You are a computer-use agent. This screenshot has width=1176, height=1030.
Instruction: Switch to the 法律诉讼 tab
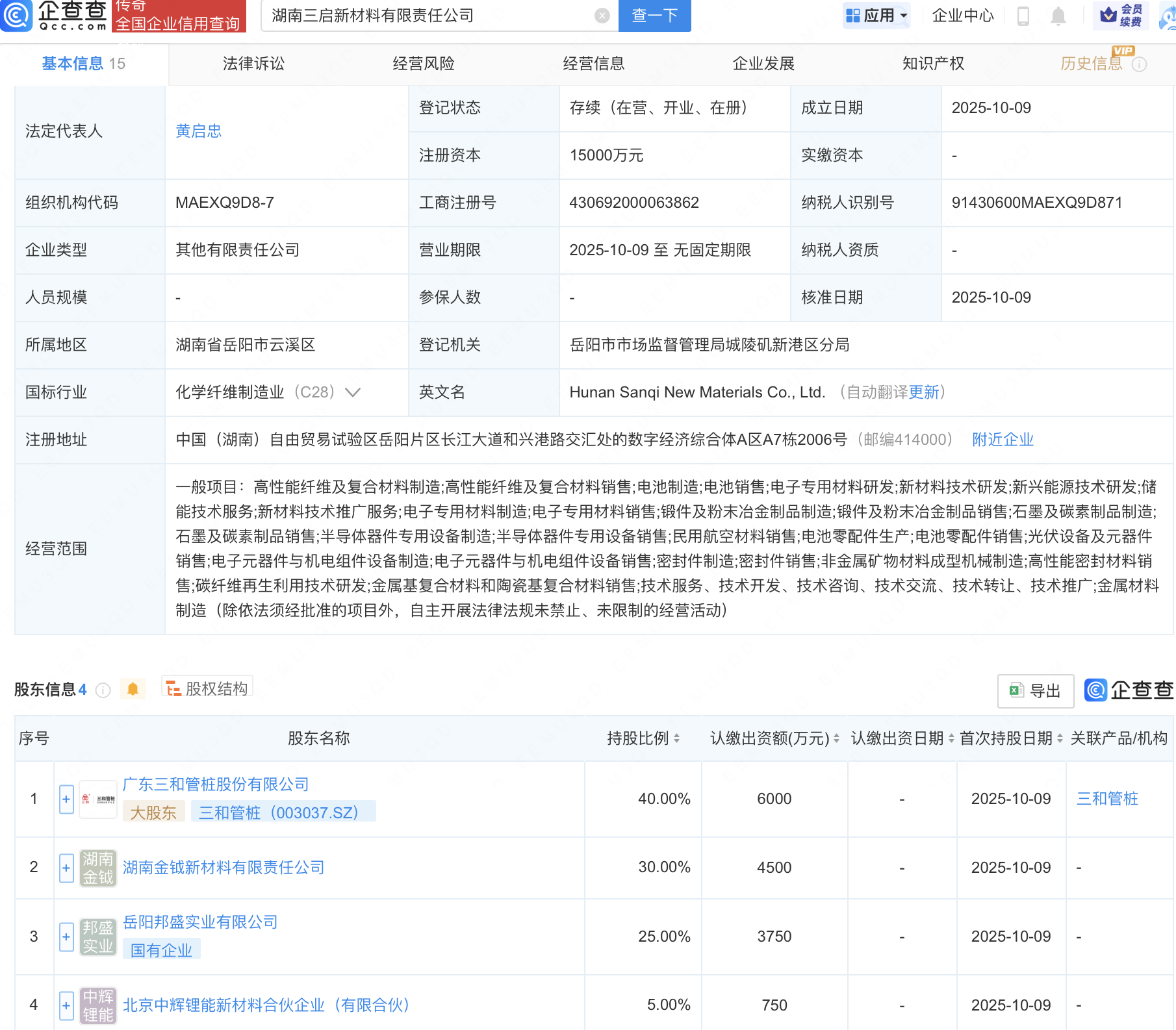click(253, 64)
